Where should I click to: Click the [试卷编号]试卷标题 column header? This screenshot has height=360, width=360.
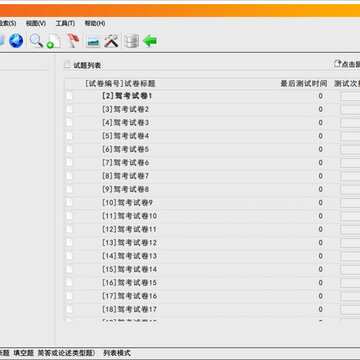click(x=120, y=84)
